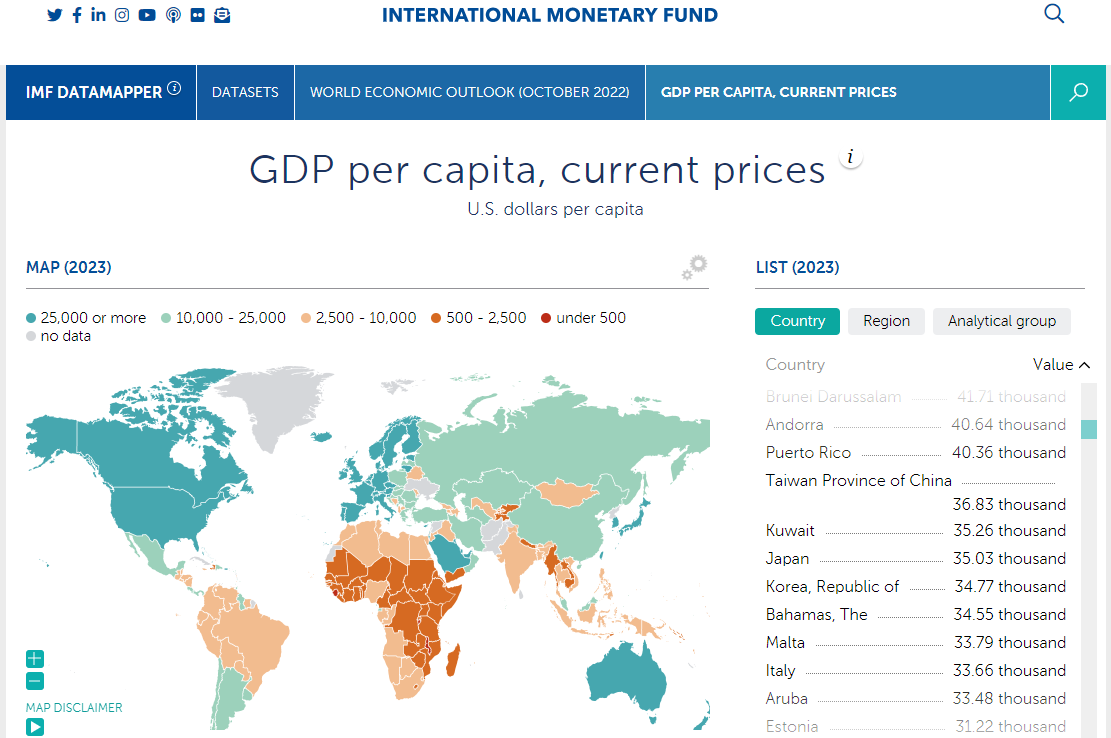
Task: Switch list to Analytical group view
Action: coord(1001,321)
